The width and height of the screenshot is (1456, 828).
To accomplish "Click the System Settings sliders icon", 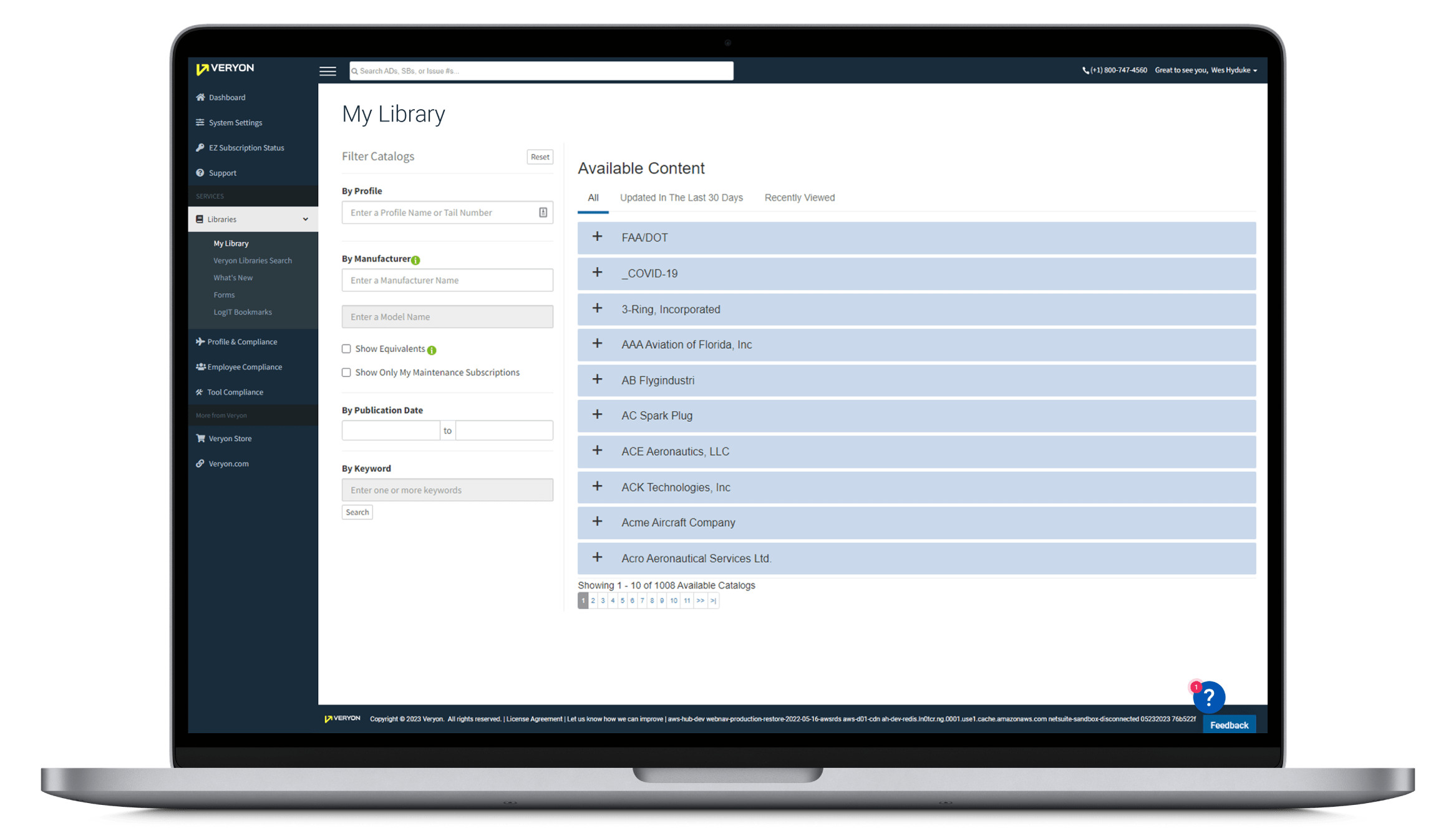I will coord(200,122).
